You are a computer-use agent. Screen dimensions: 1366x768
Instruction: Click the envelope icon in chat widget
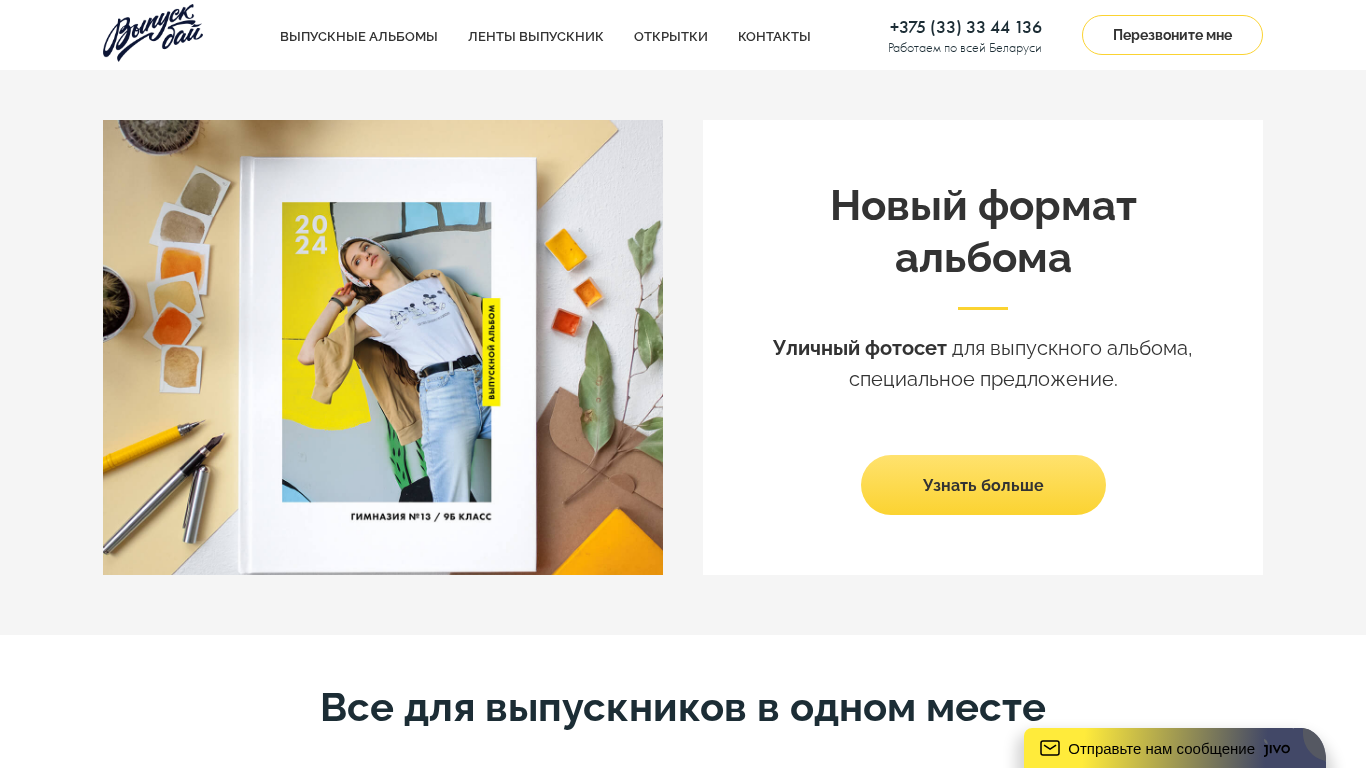point(1050,748)
